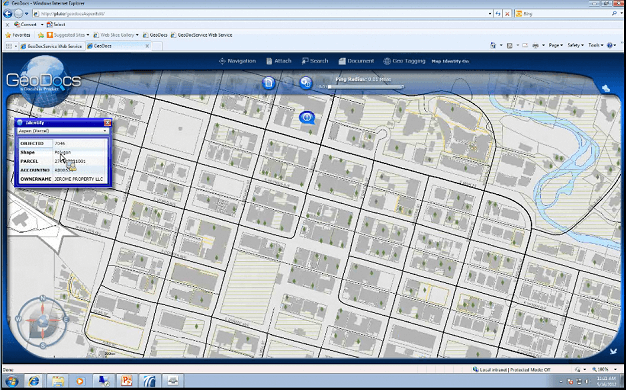626x390 pixels.
Task: Click the OWNERNAME value, JEROME PROPERTY LLC
Action: (x=80, y=179)
